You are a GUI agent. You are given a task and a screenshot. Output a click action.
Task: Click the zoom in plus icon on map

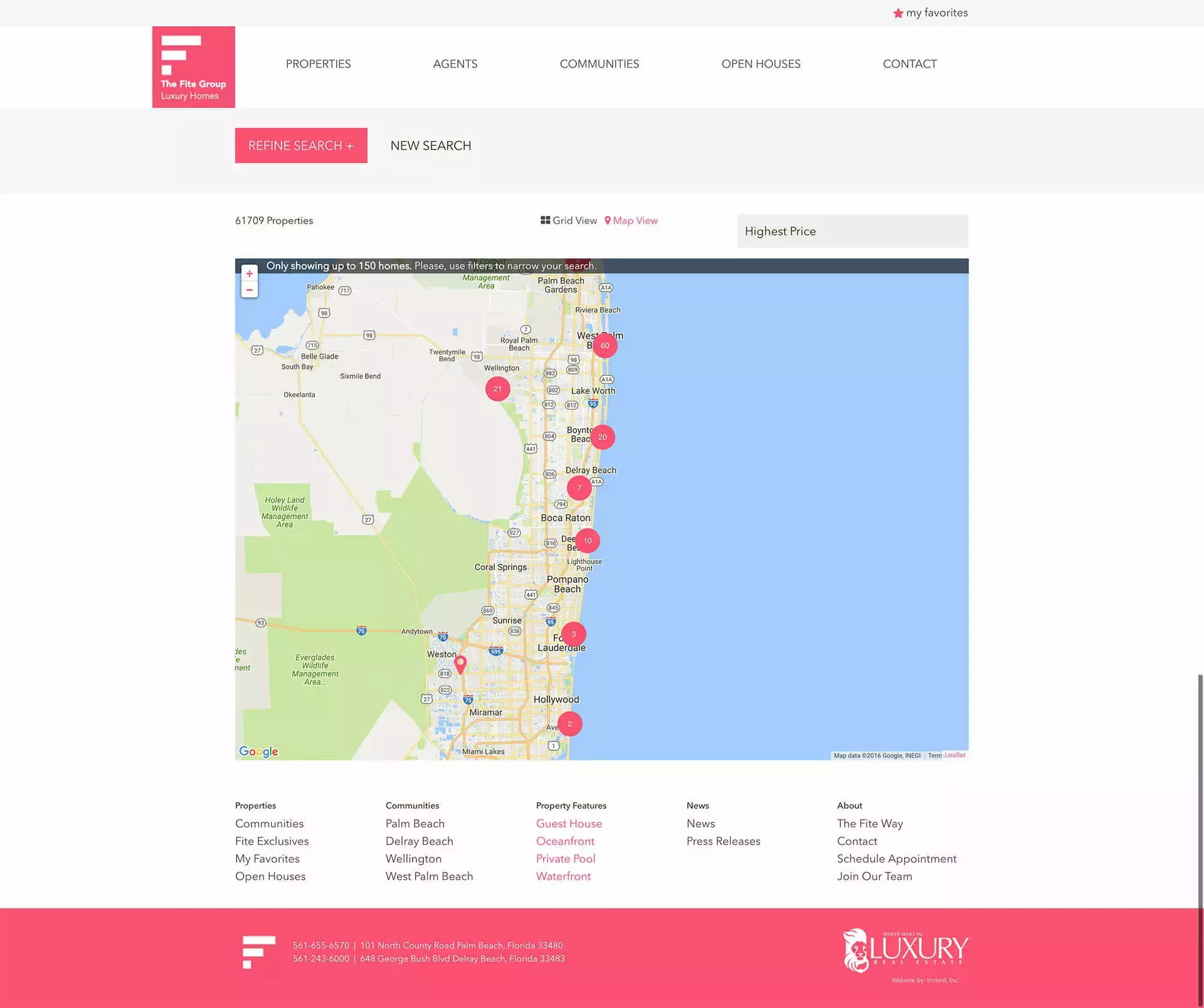click(249, 272)
